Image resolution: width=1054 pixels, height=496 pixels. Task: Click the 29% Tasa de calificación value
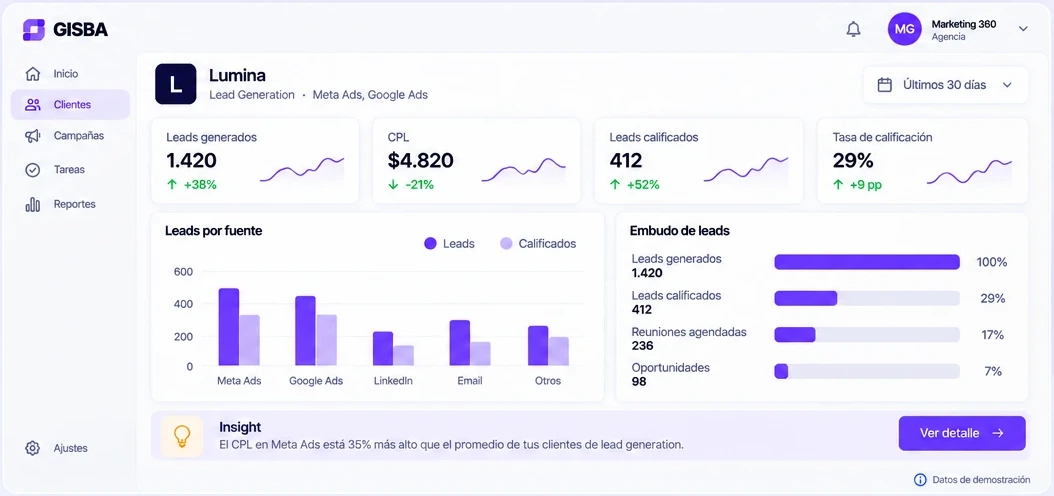[853, 161]
